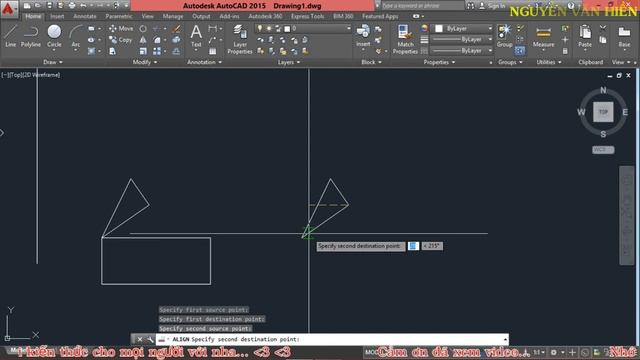Click the WCS button below ViewCube
The height and width of the screenshot is (360, 640).
pos(603,150)
